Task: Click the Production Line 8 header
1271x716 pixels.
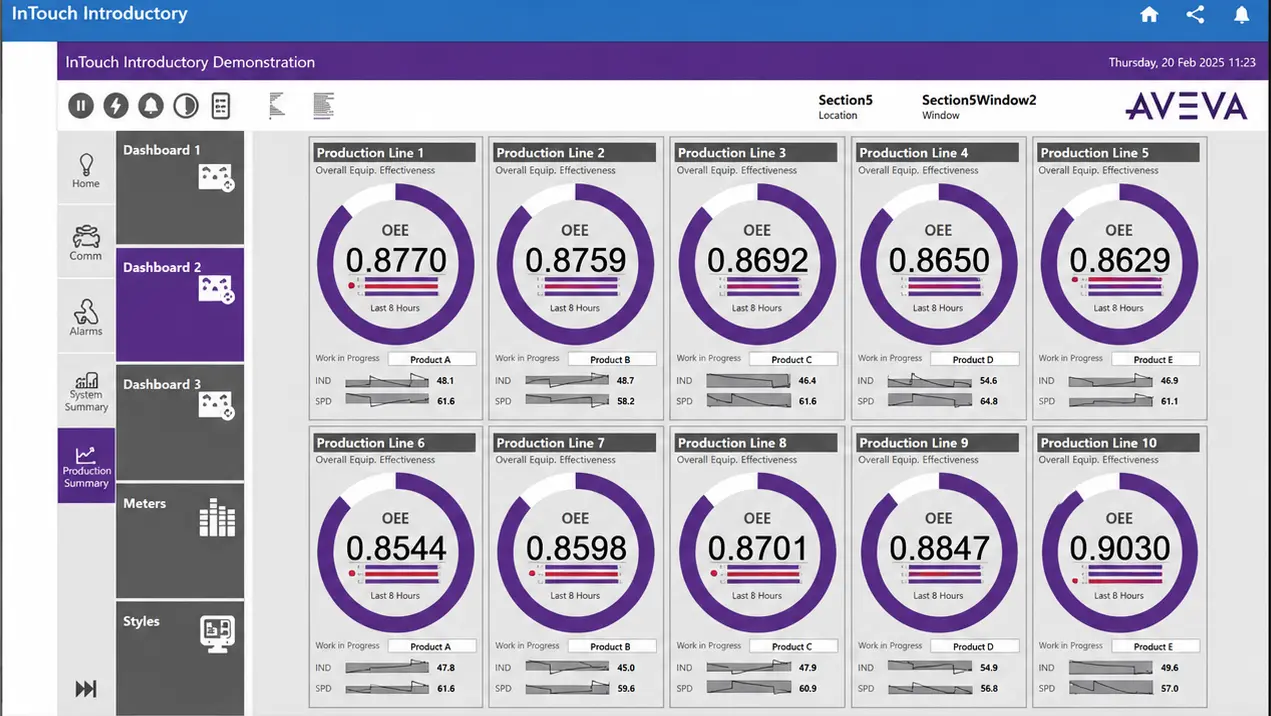Action: (x=757, y=443)
